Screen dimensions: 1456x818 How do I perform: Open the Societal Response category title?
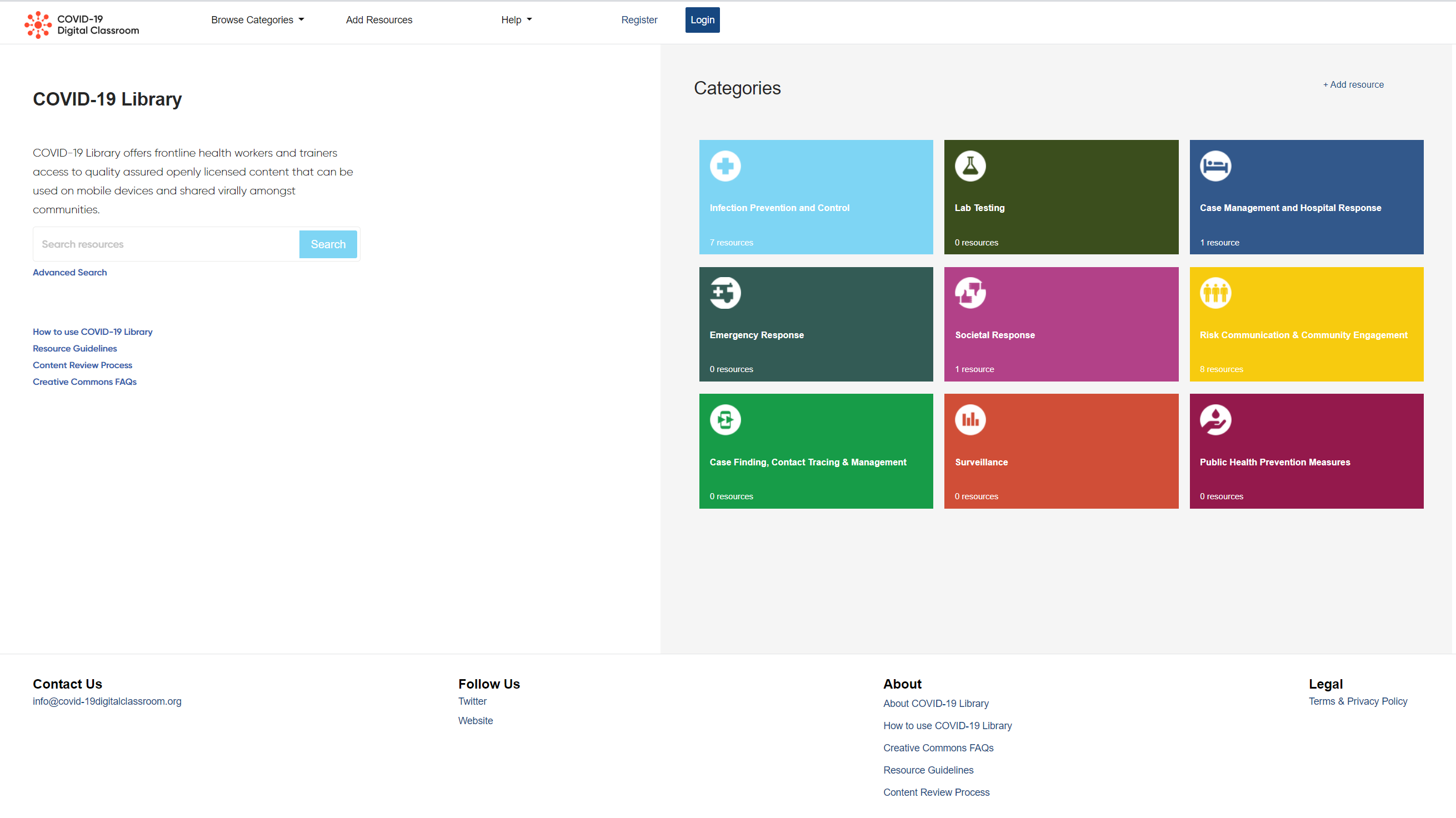(x=994, y=335)
